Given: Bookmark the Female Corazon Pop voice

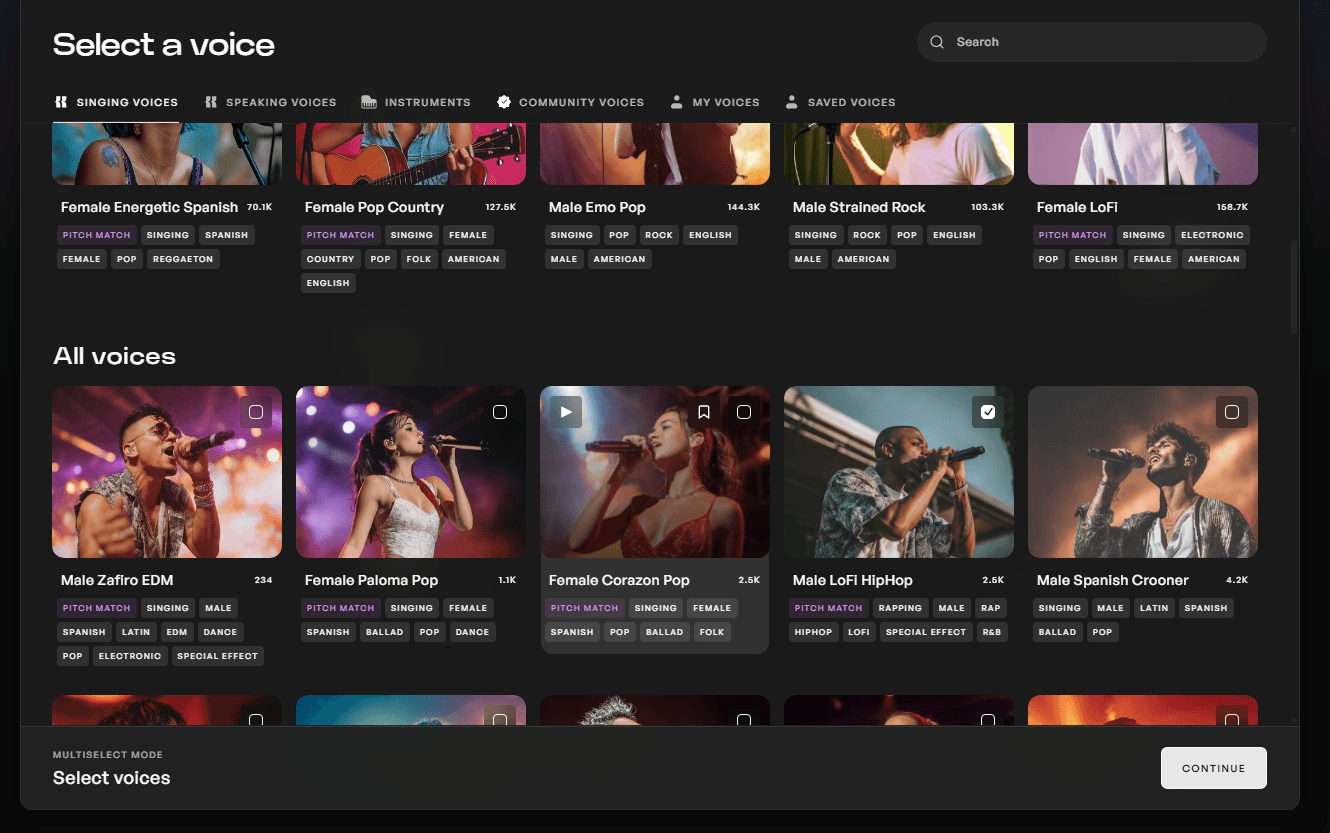Looking at the screenshot, I should tap(703, 411).
